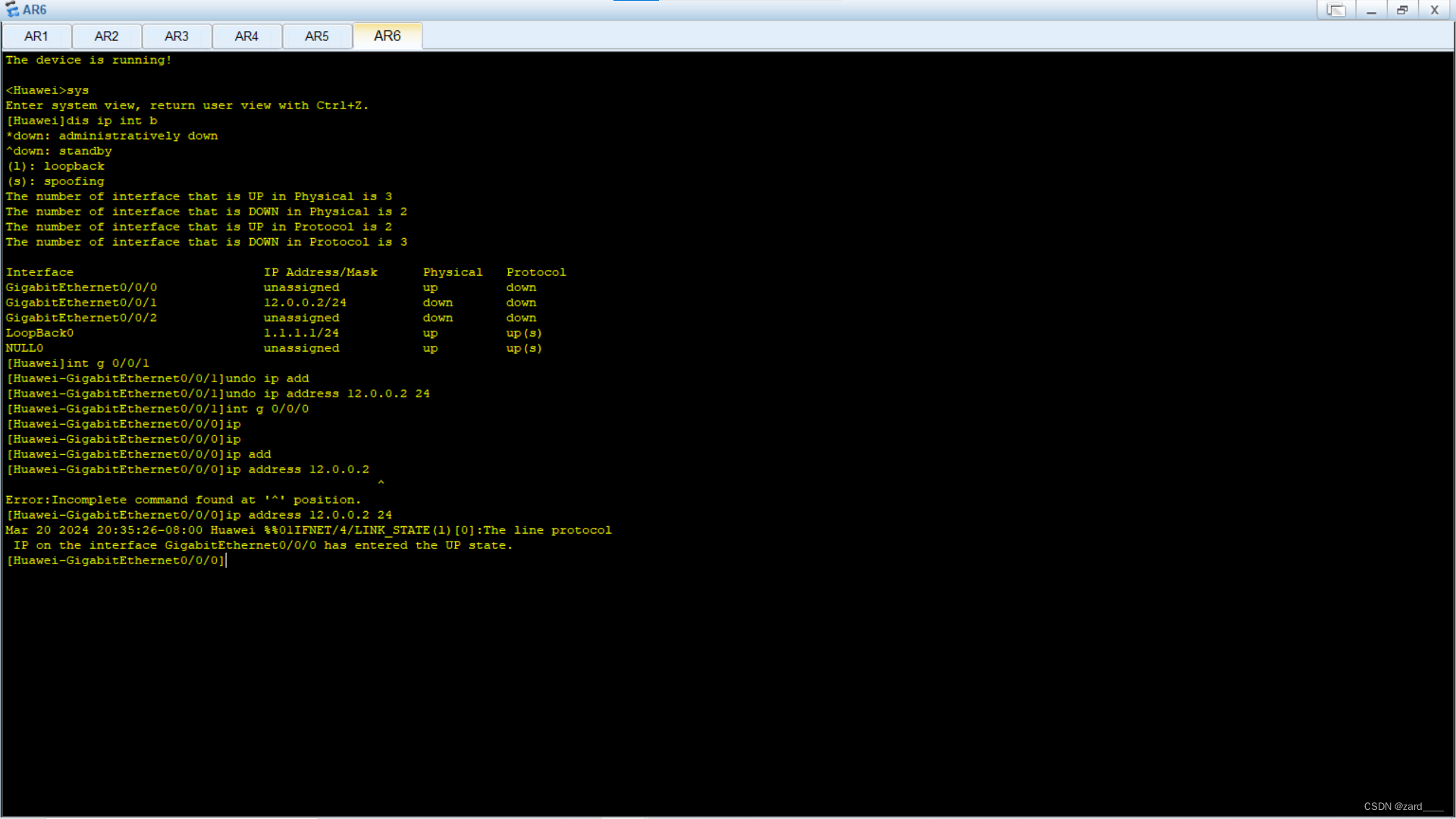Click 'DOWN in Protocol is 3' summary line

tap(206, 242)
